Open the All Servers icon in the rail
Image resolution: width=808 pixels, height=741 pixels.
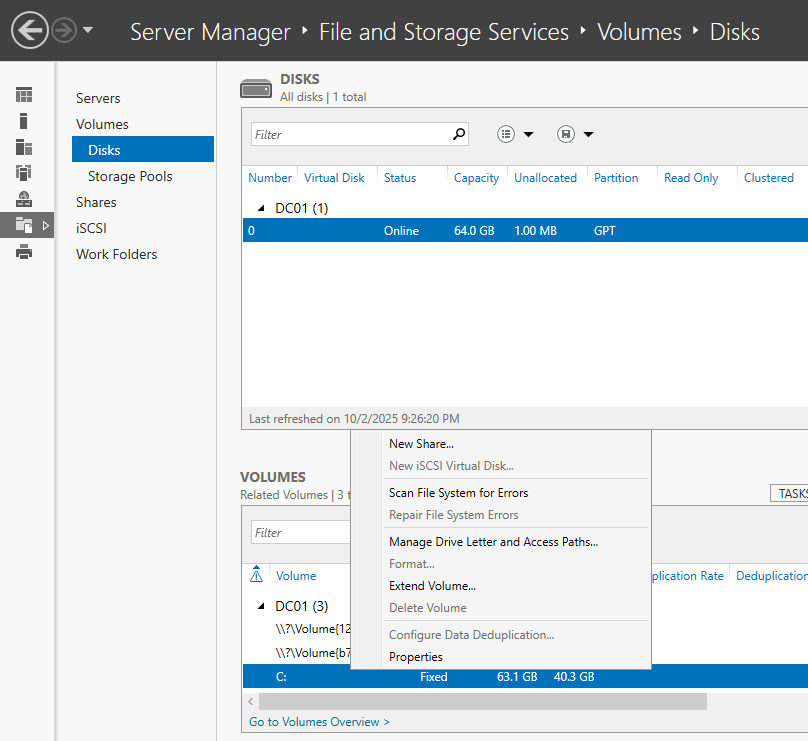[24, 147]
